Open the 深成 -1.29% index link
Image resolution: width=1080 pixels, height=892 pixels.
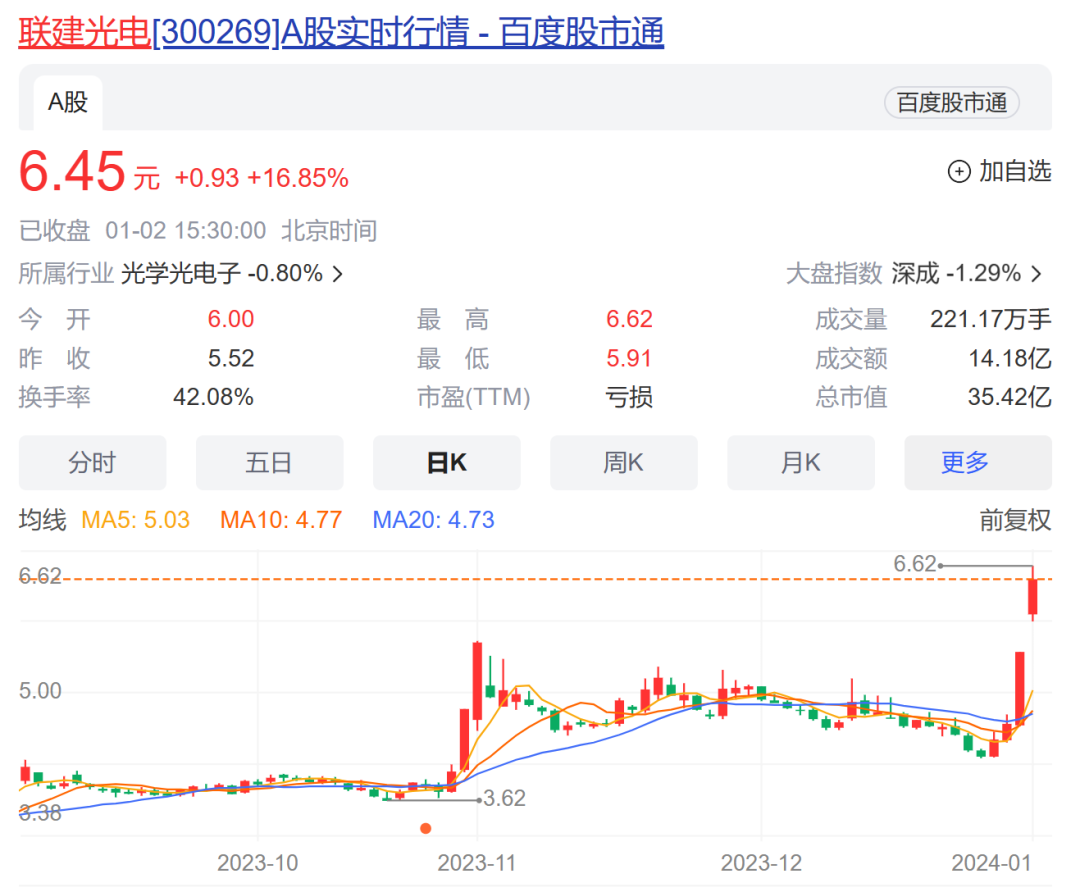pyautogui.click(x=956, y=273)
